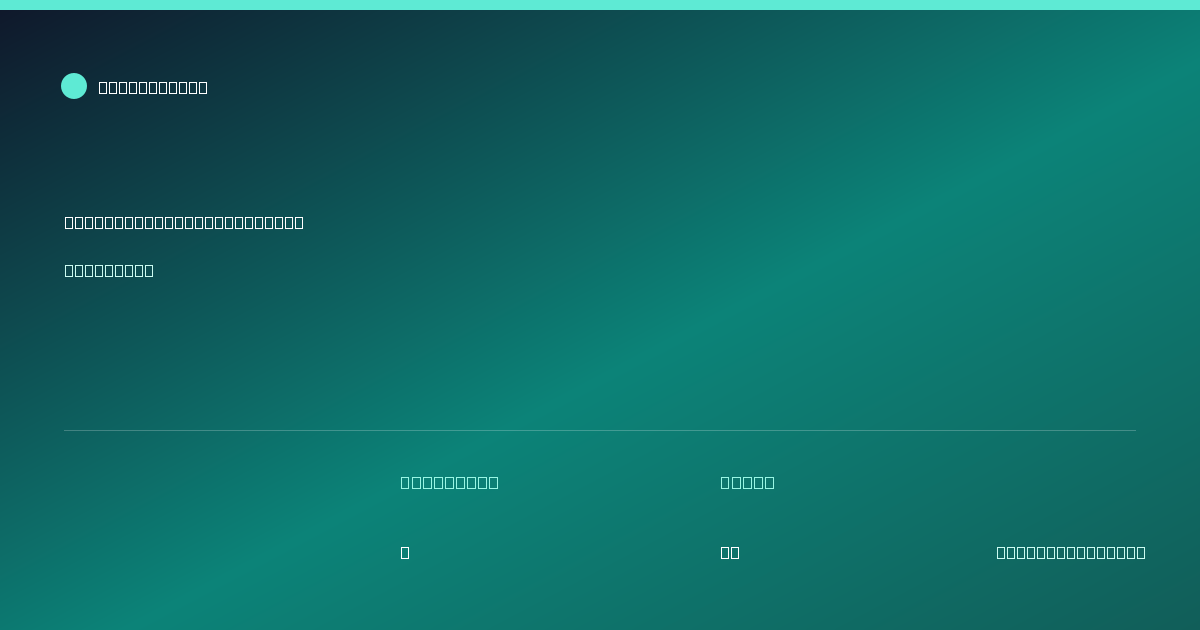Select the brand text beside the teal circle

pyautogui.click(x=153, y=87)
